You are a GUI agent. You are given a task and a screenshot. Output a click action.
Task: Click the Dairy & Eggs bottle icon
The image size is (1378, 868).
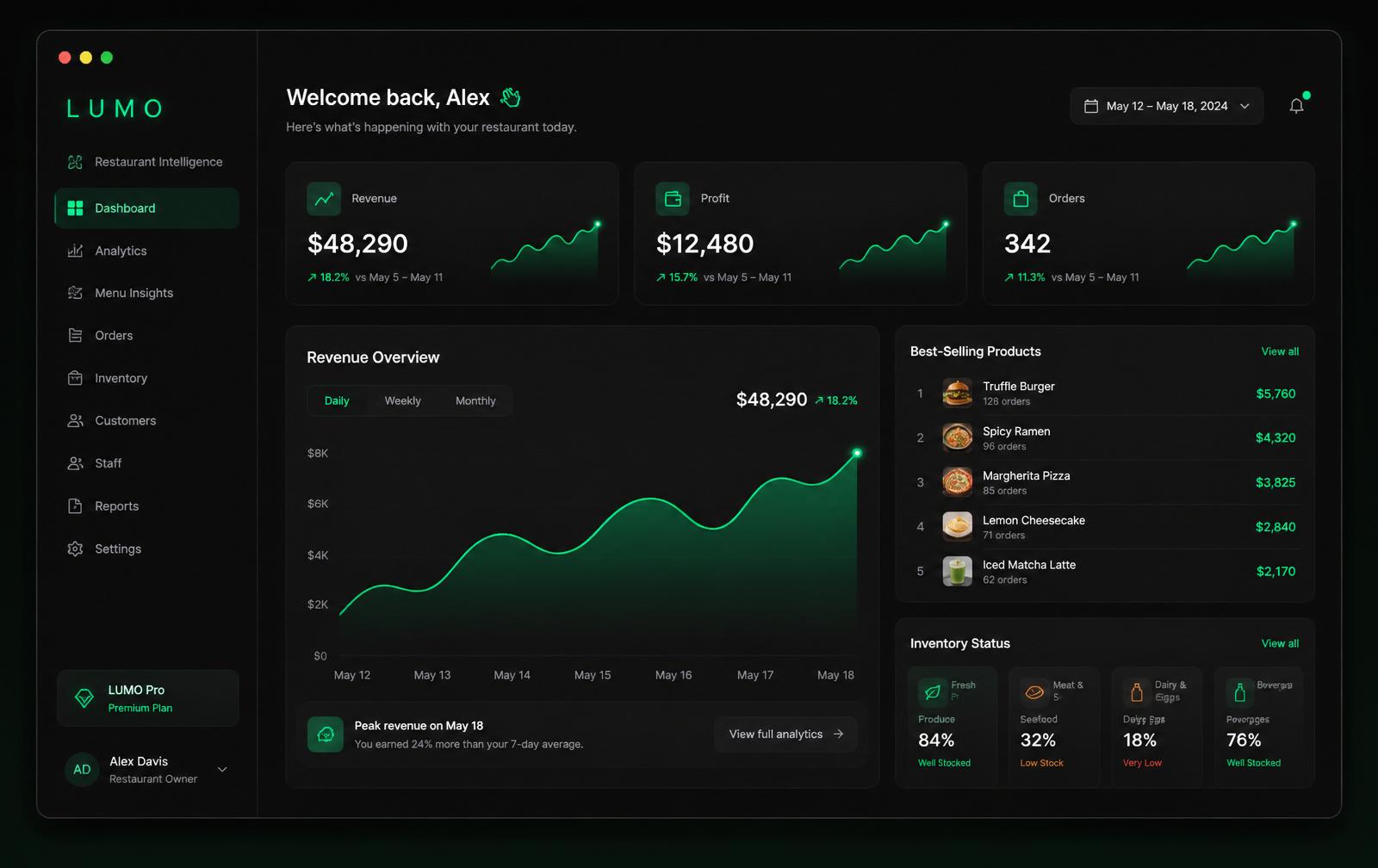point(1137,691)
